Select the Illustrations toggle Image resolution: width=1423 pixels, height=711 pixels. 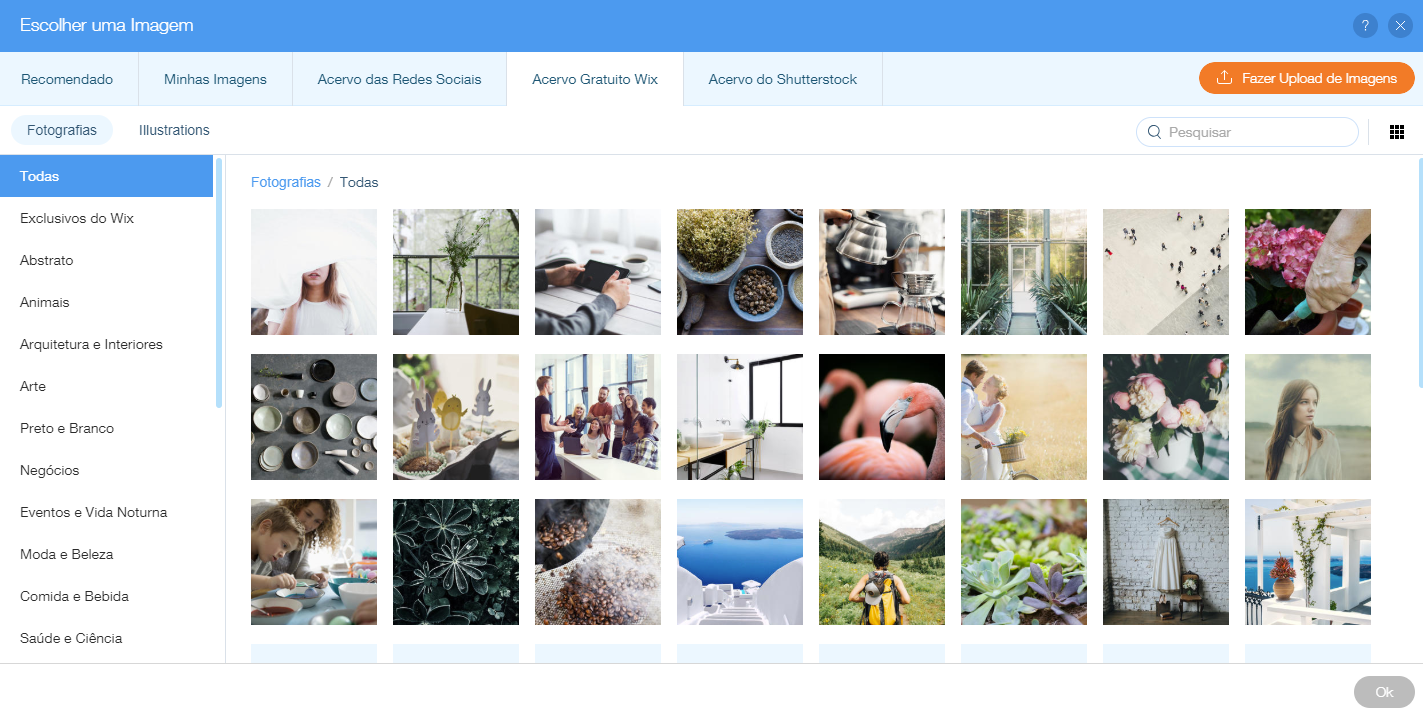click(174, 130)
